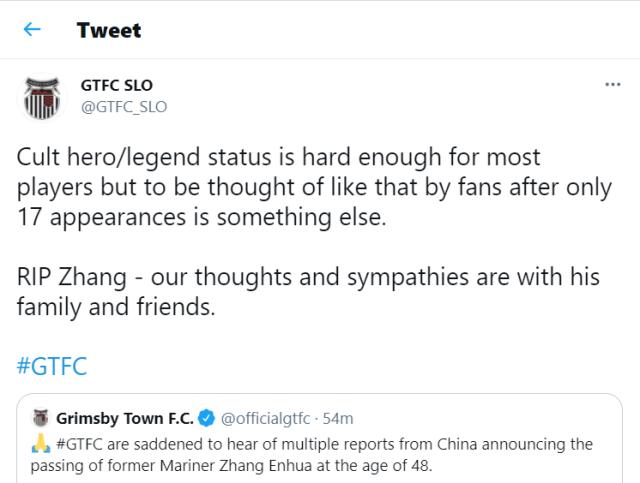Image resolution: width=640 pixels, height=483 pixels.
Task: Click the Tweet header title
Action: (109, 30)
